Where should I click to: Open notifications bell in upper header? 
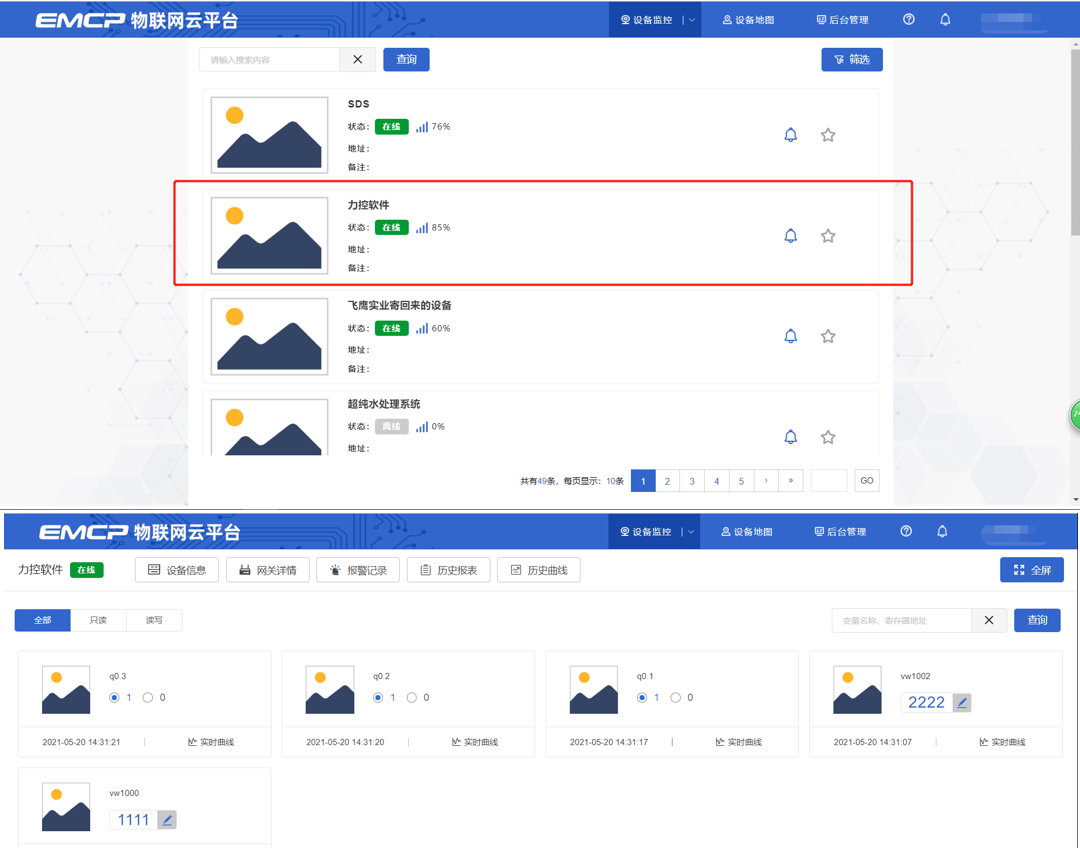[x=945, y=19]
